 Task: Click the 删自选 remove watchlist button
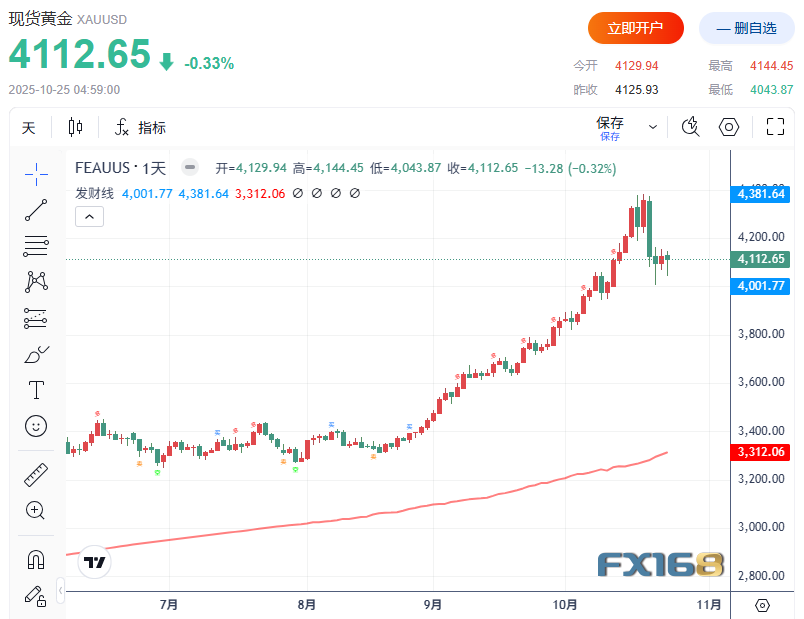pos(746,28)
